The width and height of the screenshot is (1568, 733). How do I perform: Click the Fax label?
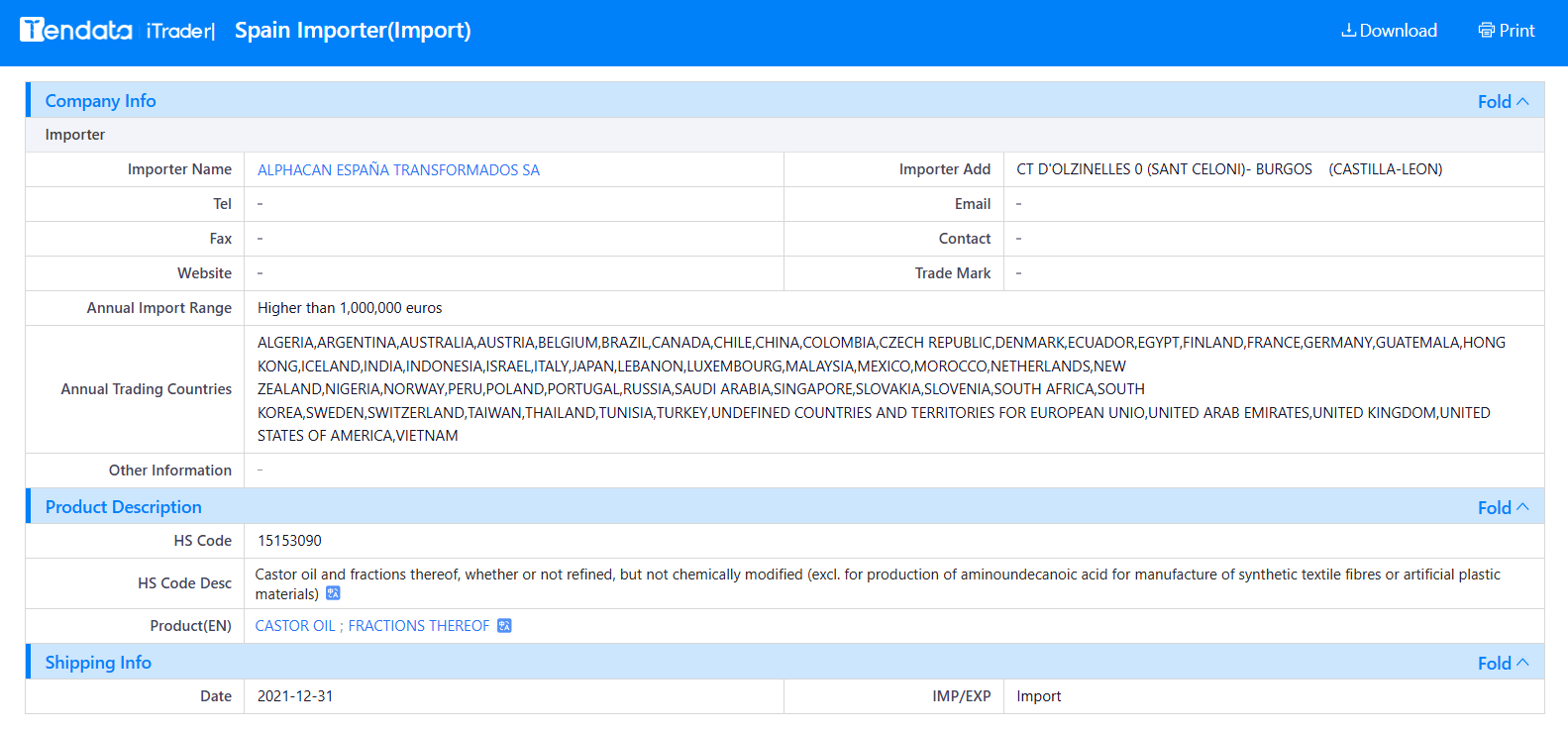pos(221,239)
